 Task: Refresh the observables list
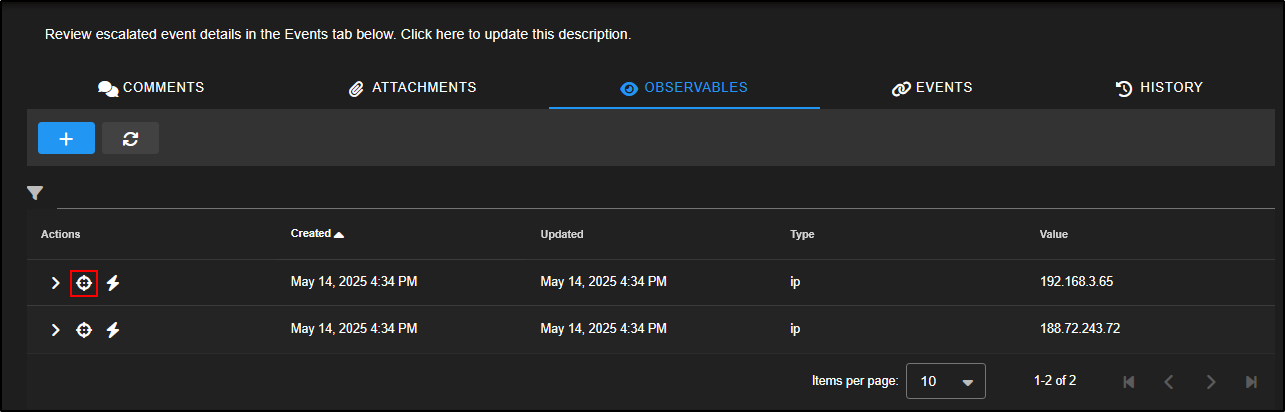(130, 138)
